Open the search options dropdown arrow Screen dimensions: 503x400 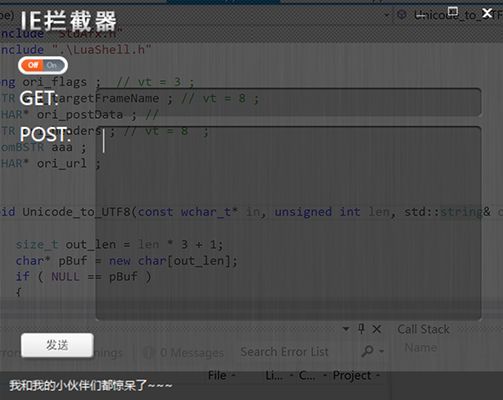(x=382, y=351)
